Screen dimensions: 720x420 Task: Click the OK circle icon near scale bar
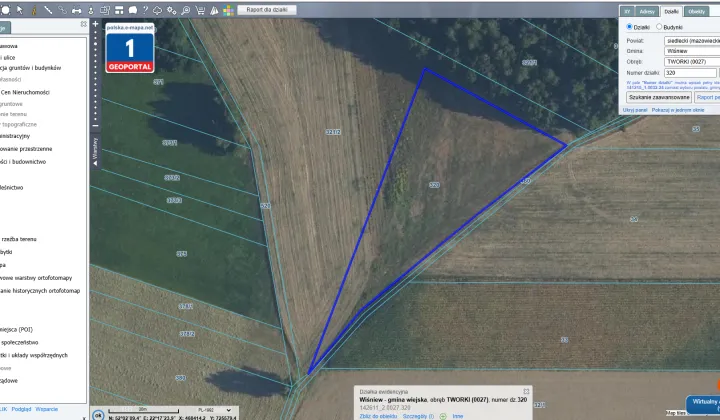98,415
